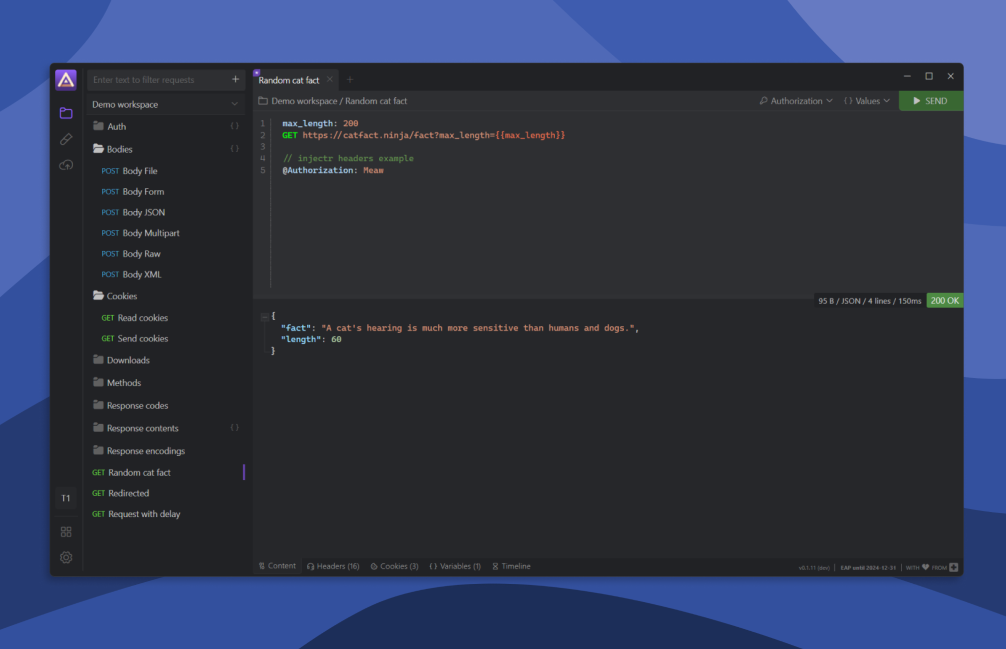Click the cloud upload sidebar icon

coord(66,165)
